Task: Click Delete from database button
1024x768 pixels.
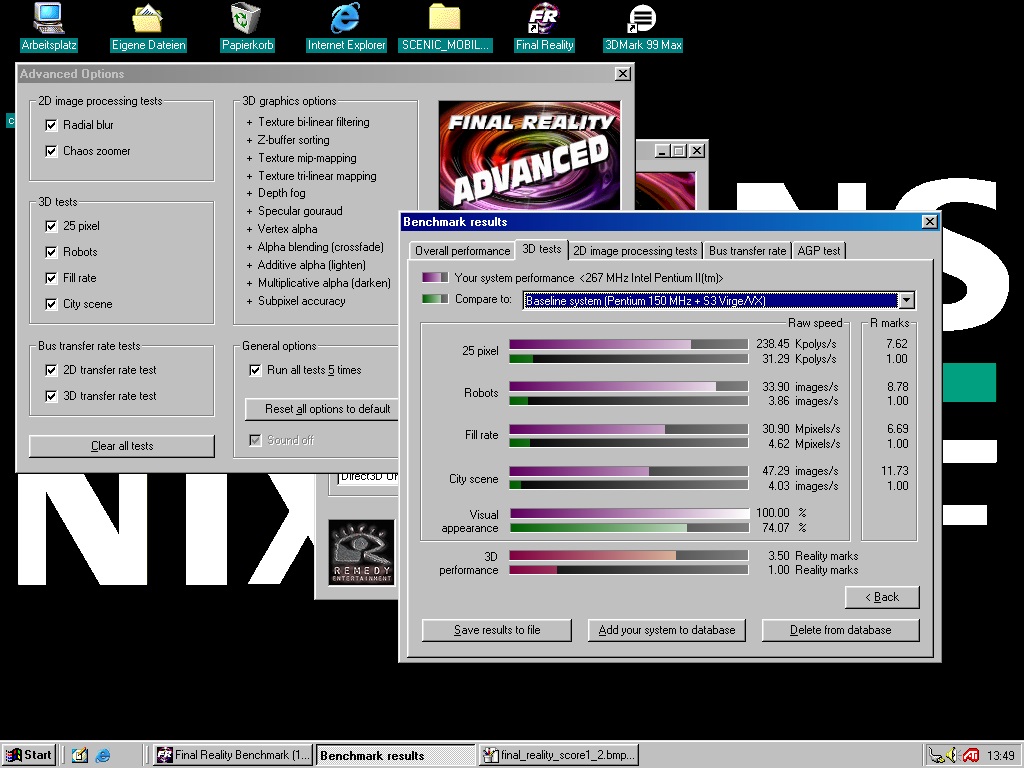Action: (x=840, y=630)
